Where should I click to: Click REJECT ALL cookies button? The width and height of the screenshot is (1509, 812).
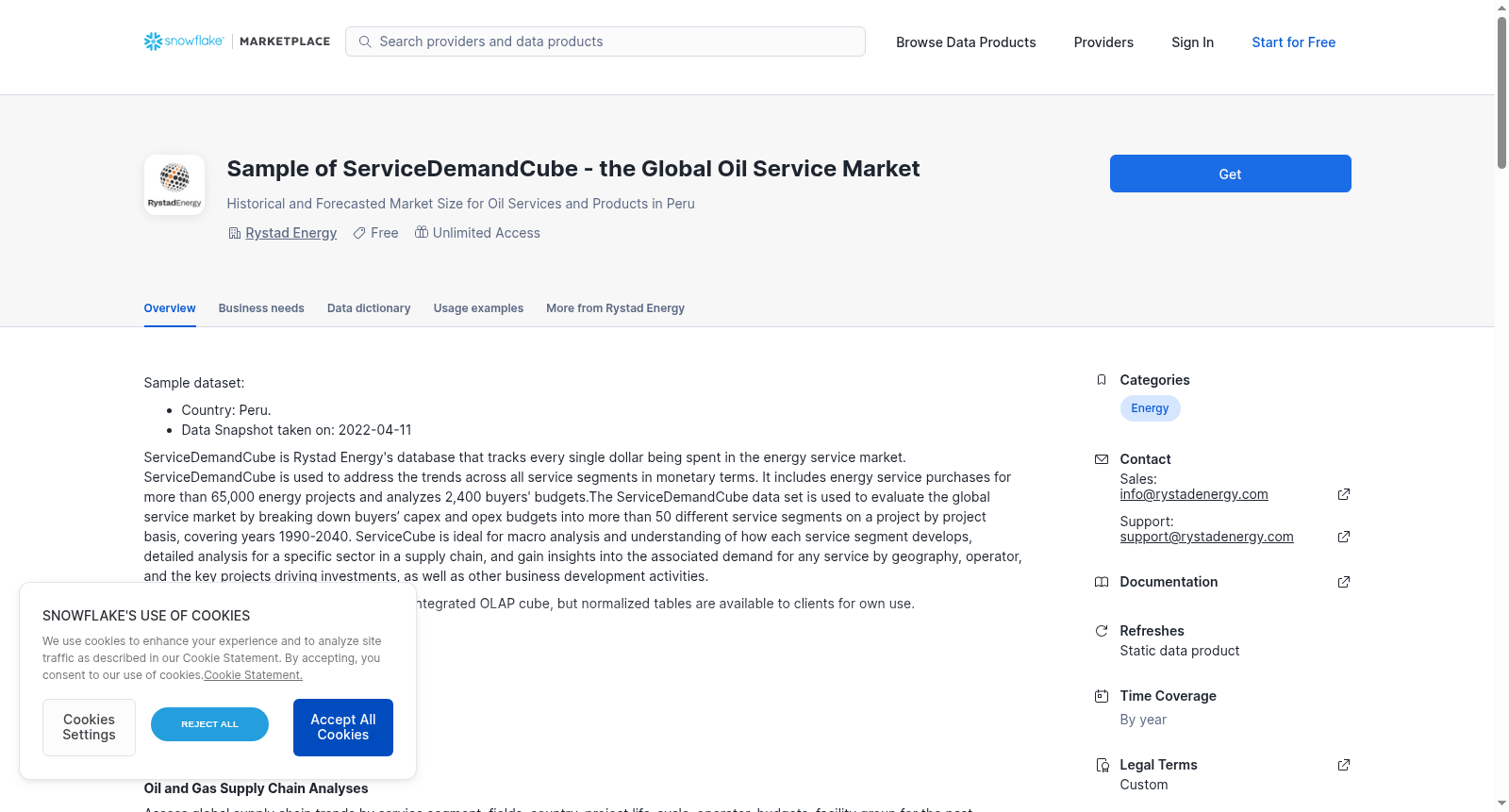(209, 724)
